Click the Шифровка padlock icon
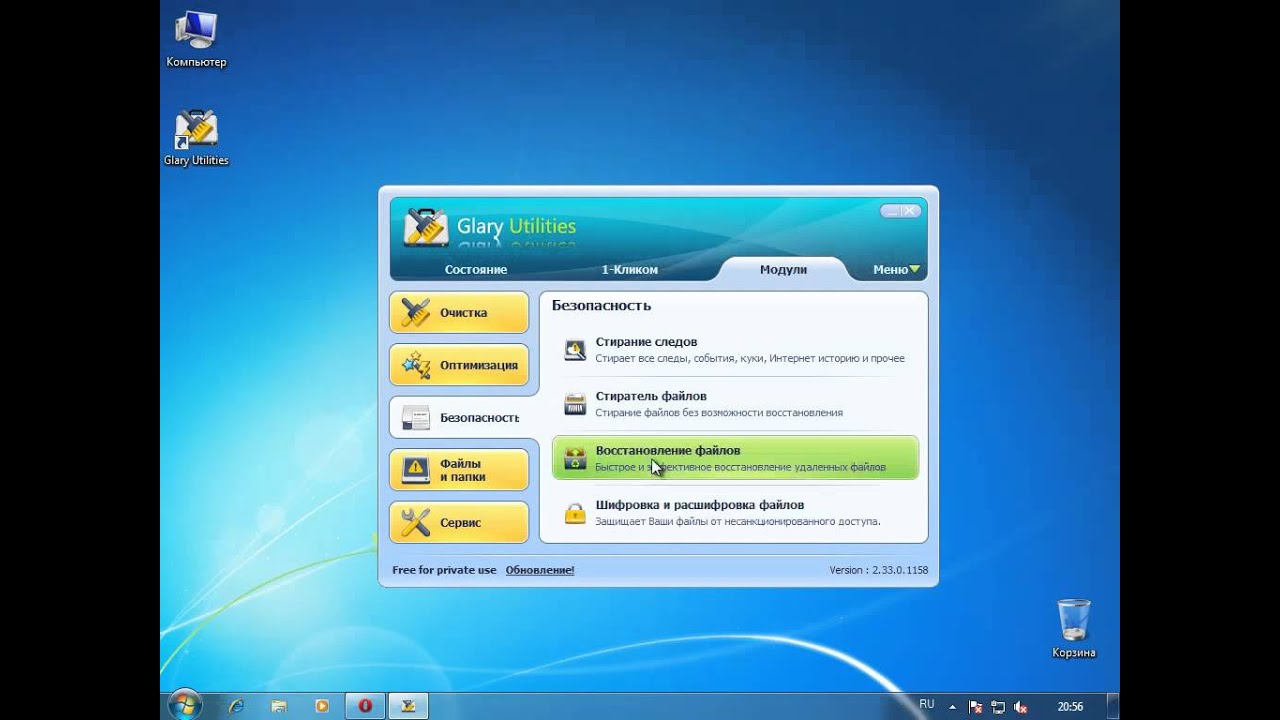The width and height of the screenshot is (1280, 720). [x=575, y=513]
